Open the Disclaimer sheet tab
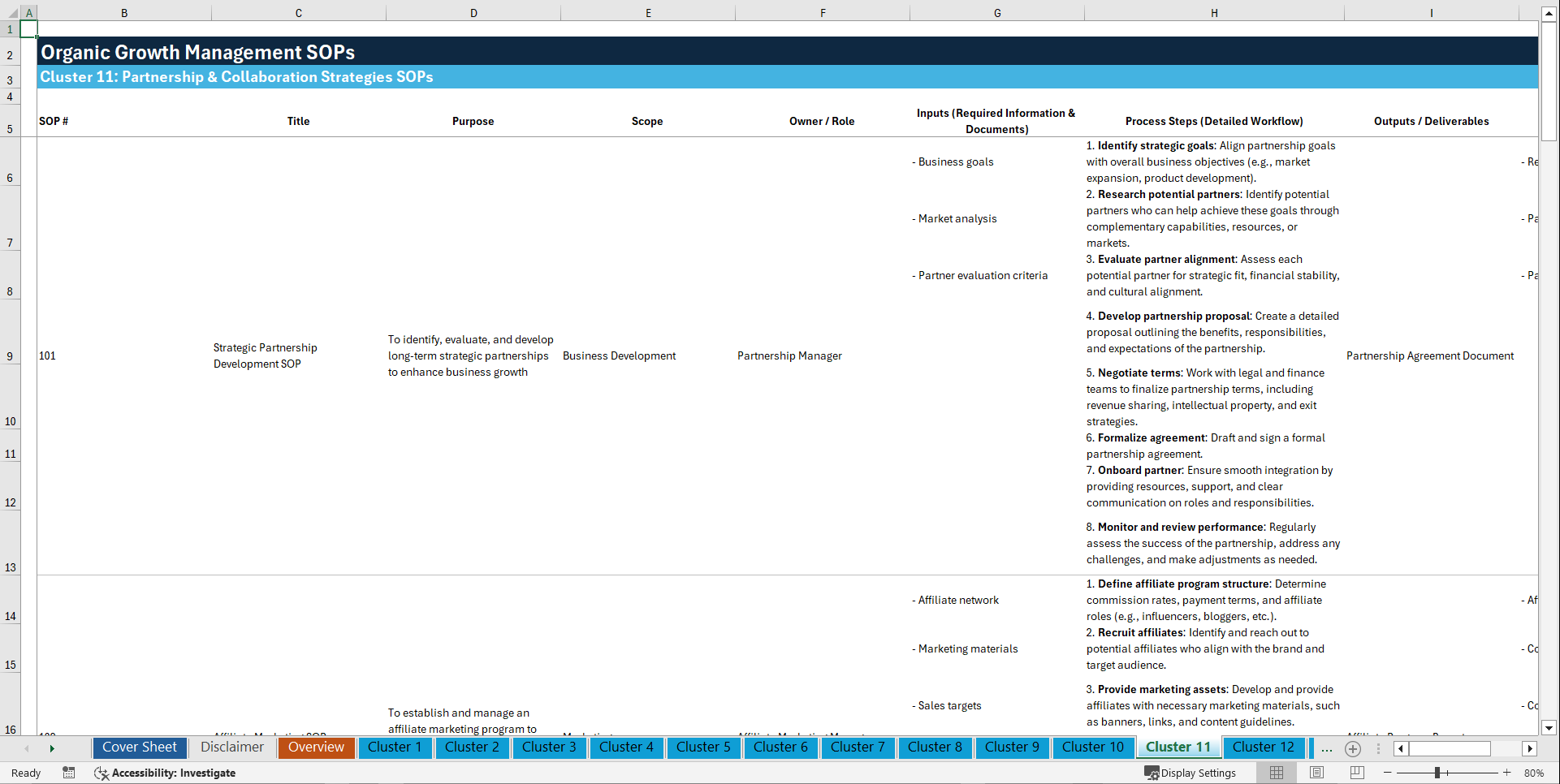The image size is (1560, 784). coord(231,747)
